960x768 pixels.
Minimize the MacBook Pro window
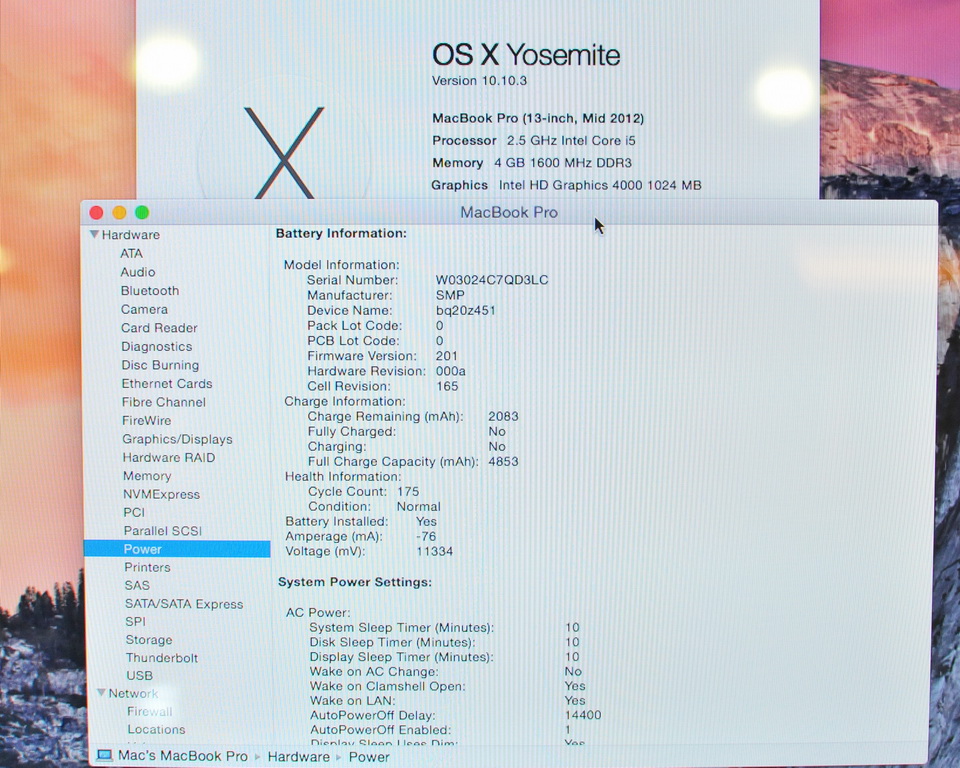click(x=119, y=213)
